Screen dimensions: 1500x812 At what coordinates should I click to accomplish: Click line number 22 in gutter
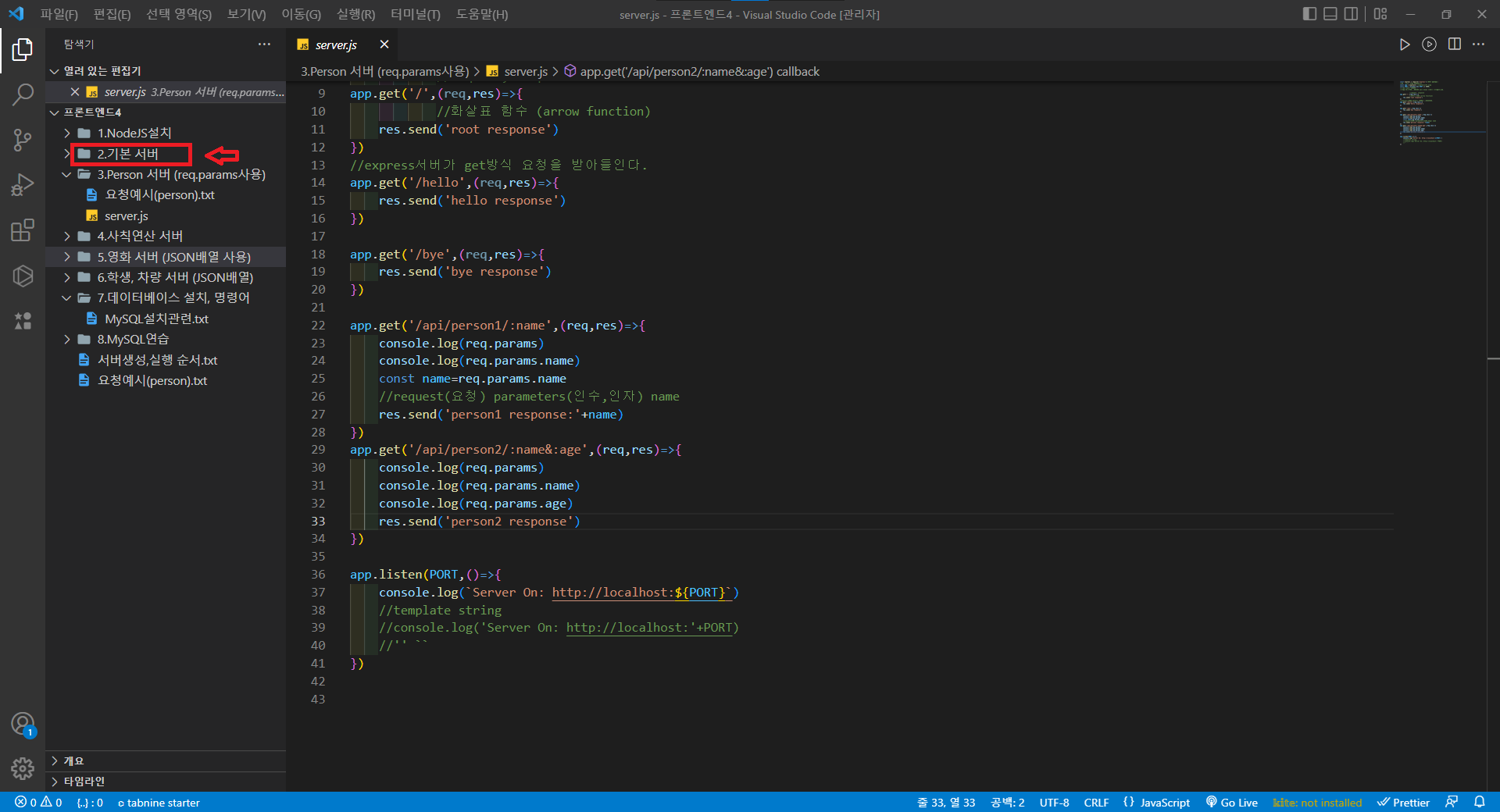(318, 326)
